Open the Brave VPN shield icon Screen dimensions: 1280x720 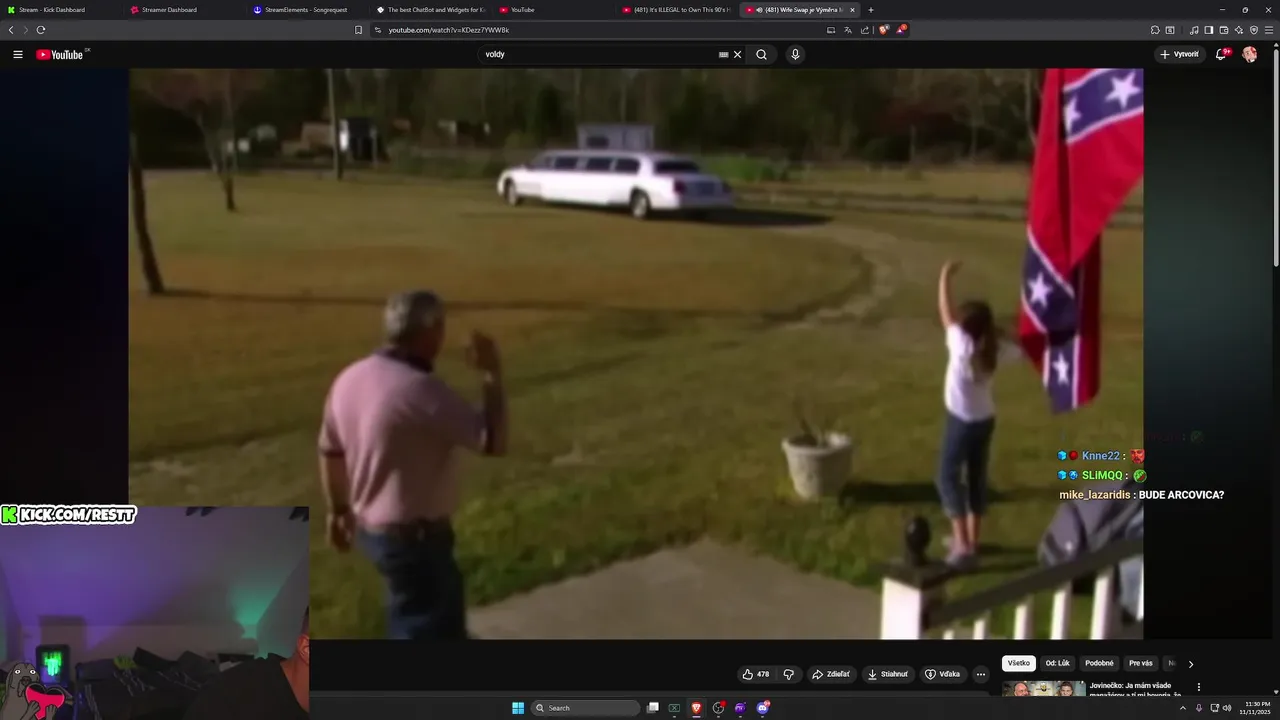(x=1254, y=30)
